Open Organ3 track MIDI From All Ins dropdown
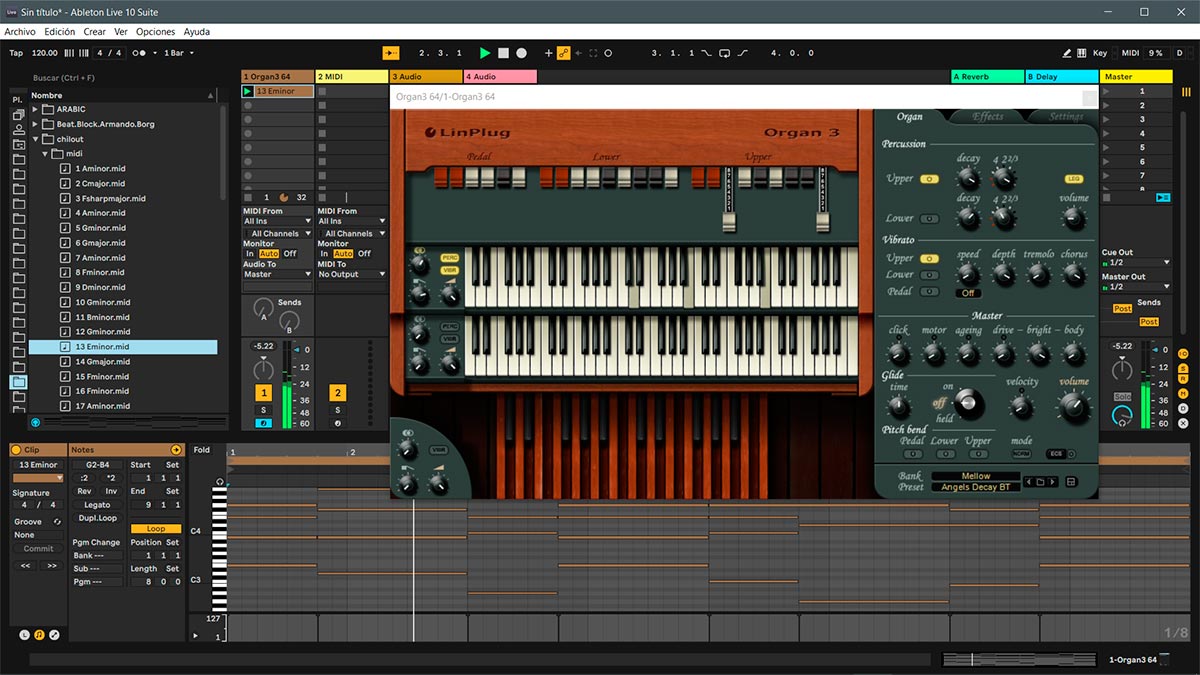The width and height of the screenshot is (1200, 675). [x=277, y=221]
